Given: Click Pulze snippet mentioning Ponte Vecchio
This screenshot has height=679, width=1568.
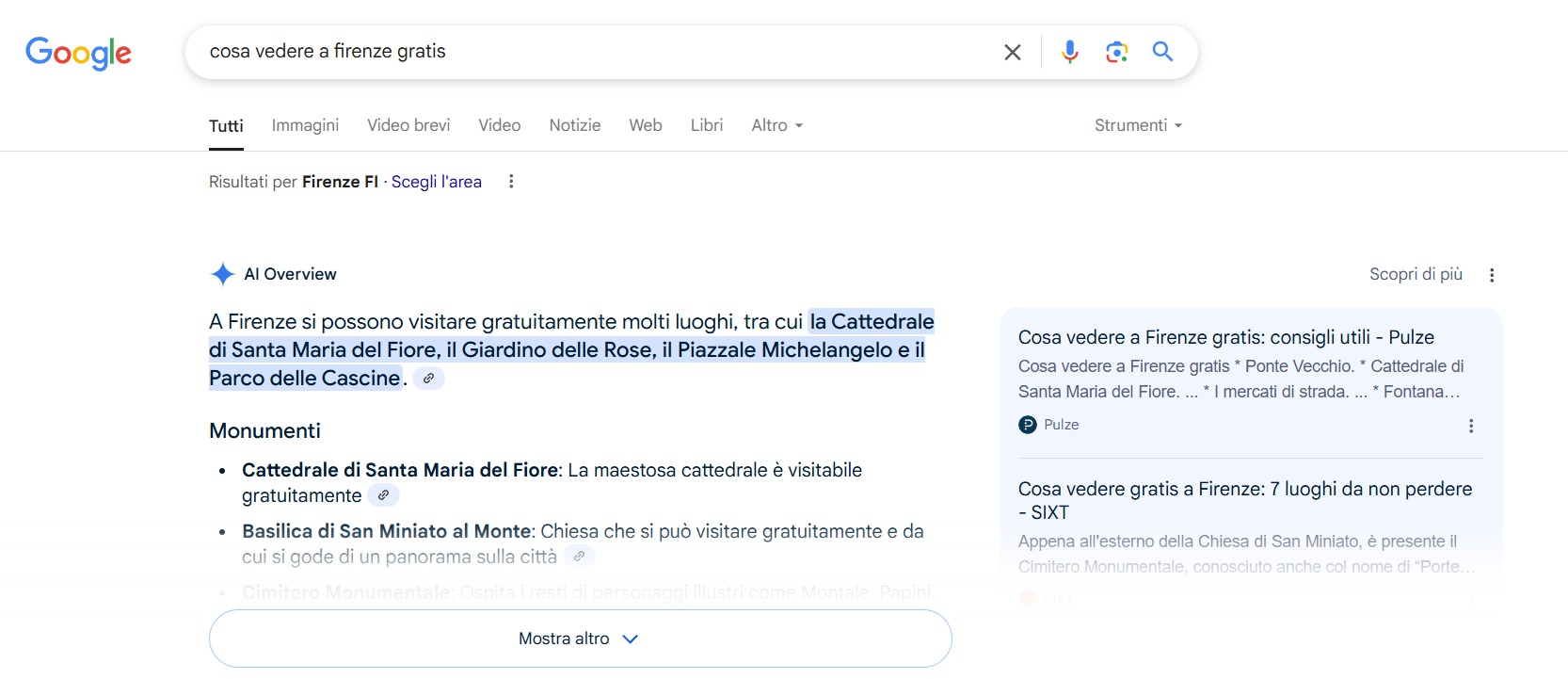Looking at the screenshot, I should (1241, 379).
